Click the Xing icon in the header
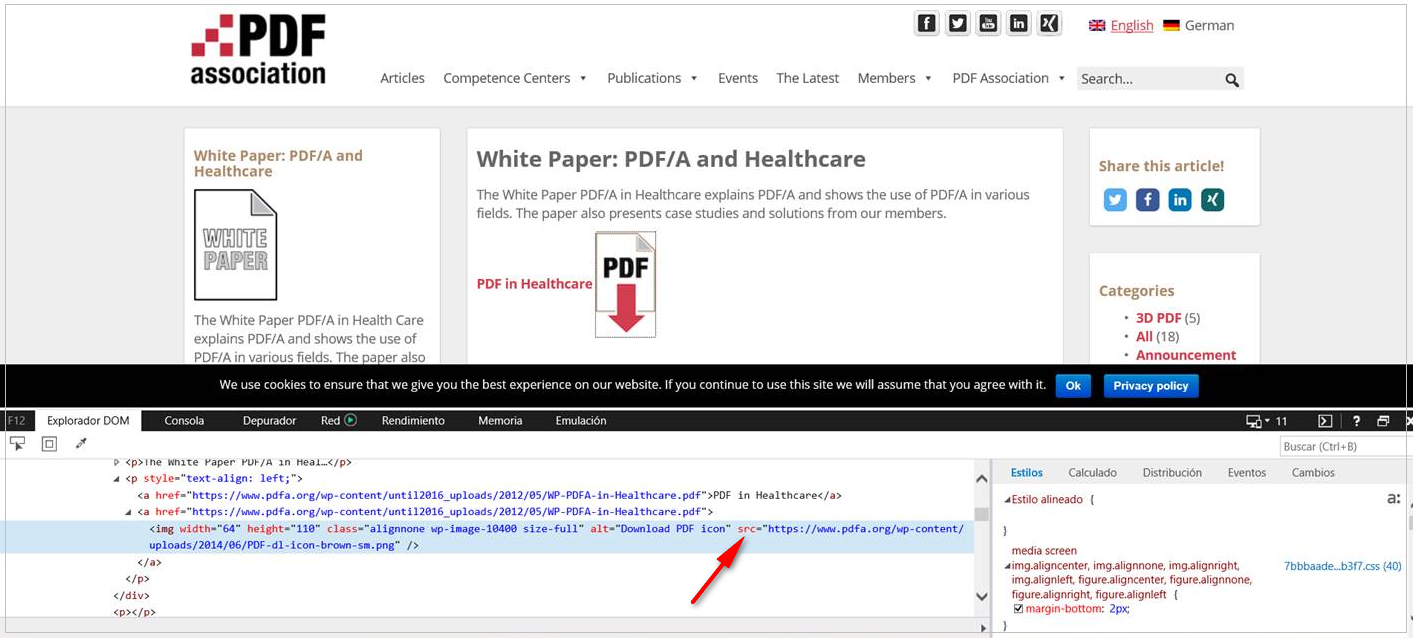Screen dimensions: 1413x638 [x=1049, y=24]
